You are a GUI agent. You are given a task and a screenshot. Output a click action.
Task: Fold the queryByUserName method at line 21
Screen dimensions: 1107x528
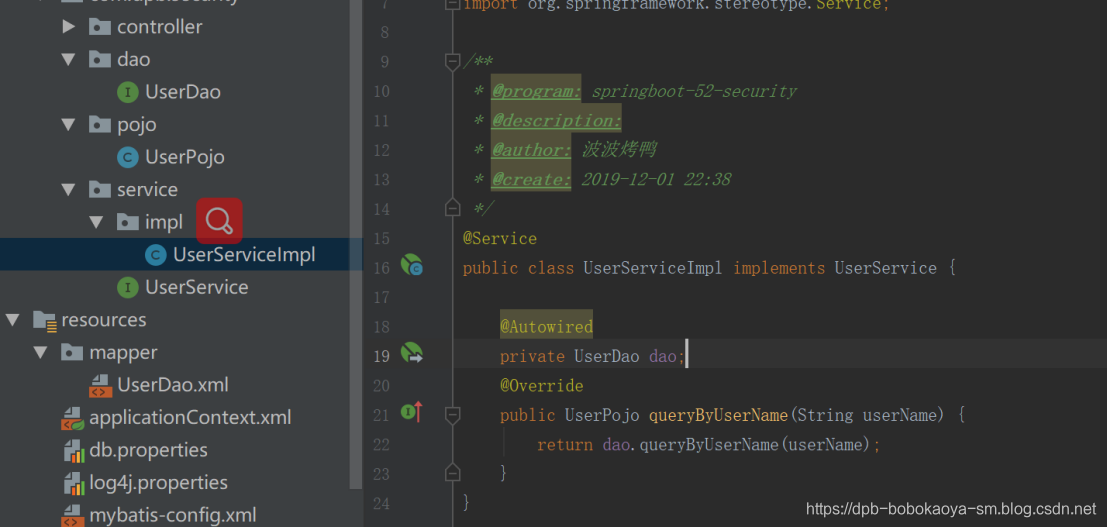pyautogui.click(x=453, y=414)
